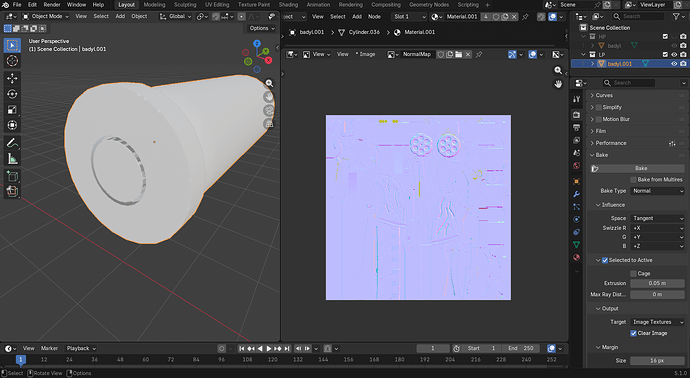Enable the Motion Blur checkbox
The width and height of the screenshot is (690, 378).
point(598,119)
